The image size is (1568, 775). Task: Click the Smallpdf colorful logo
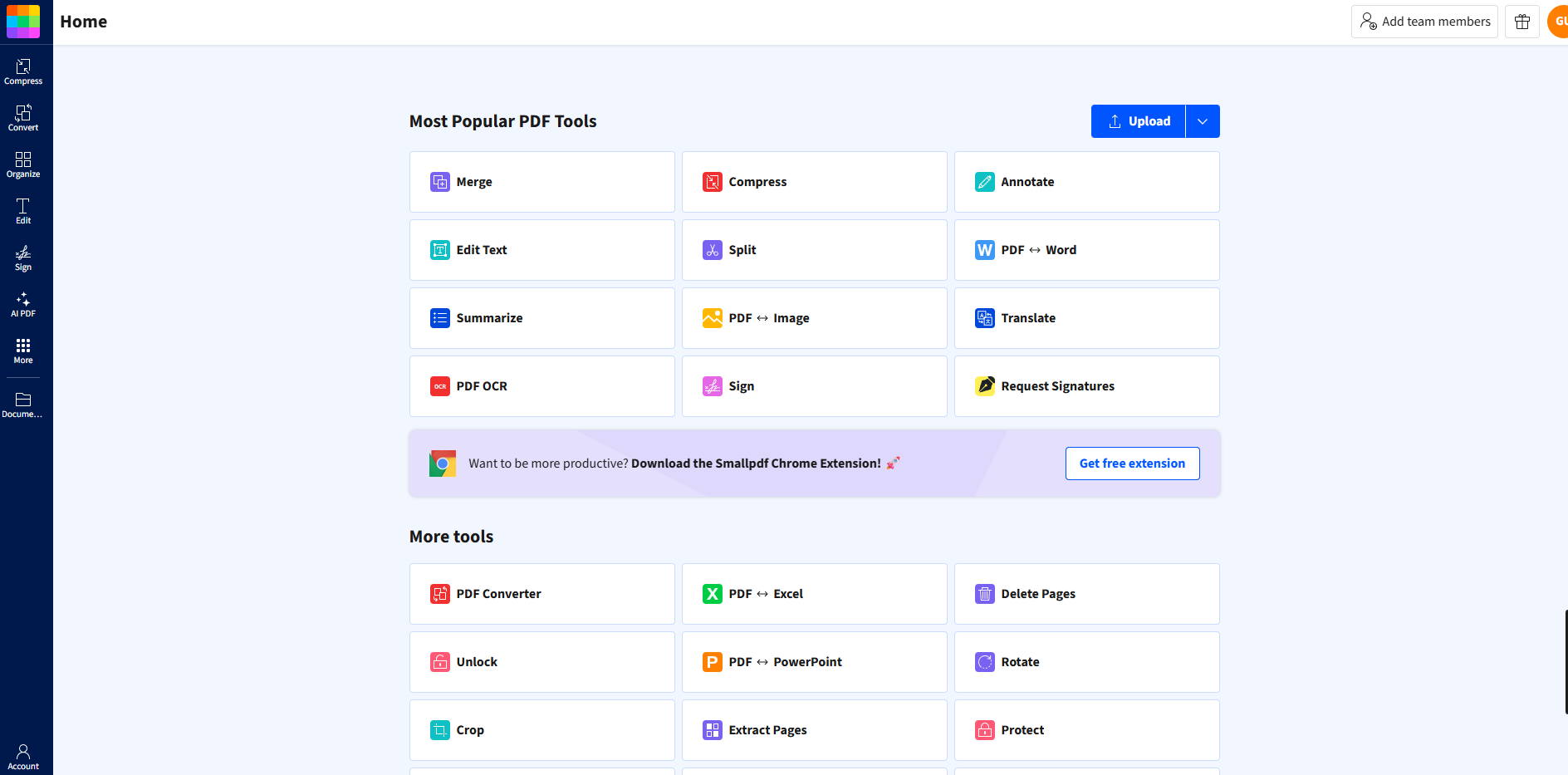[23, 22]
